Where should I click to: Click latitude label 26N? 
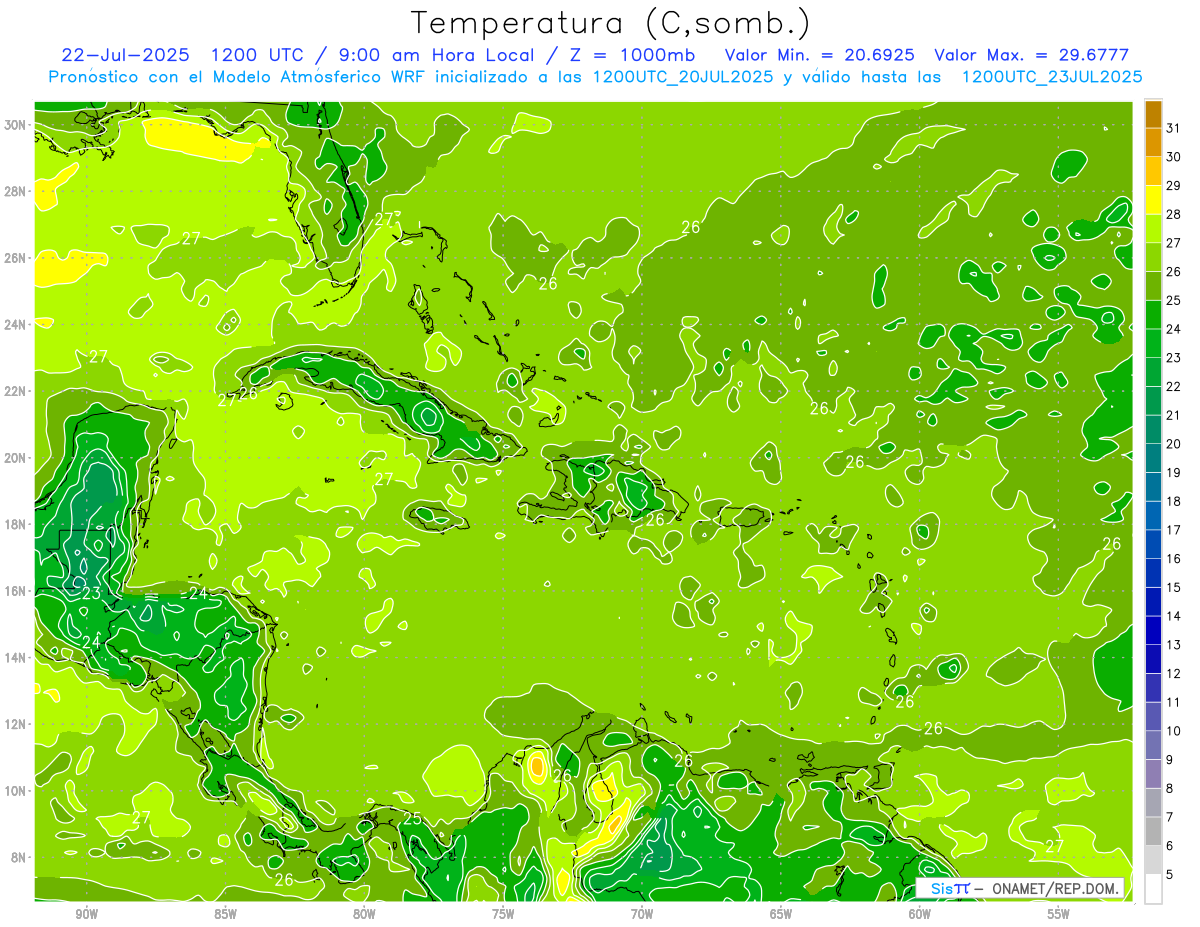[x=15, y=258]
